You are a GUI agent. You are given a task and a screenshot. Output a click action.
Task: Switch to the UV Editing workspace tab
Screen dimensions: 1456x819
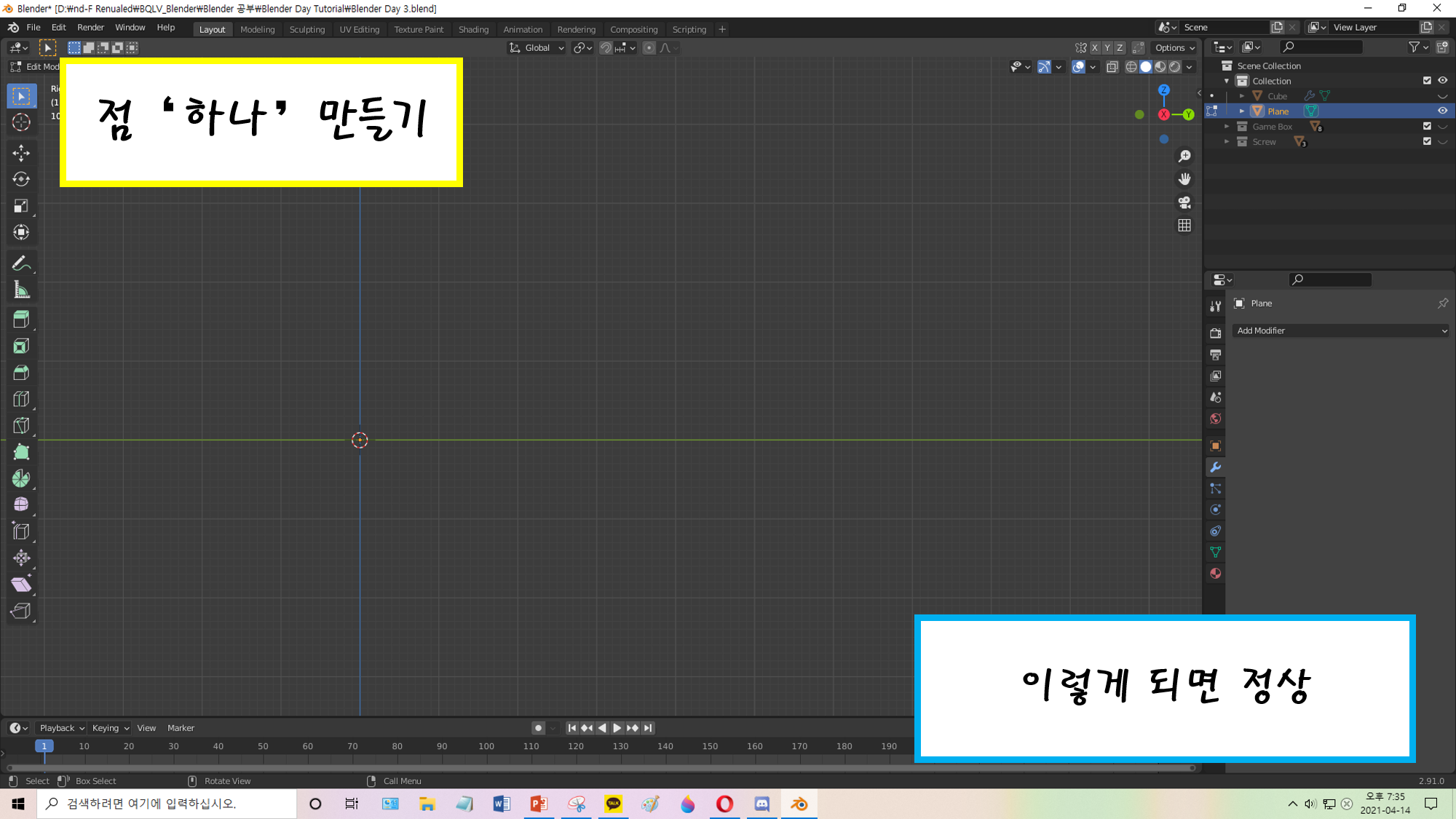pos(360,29)
